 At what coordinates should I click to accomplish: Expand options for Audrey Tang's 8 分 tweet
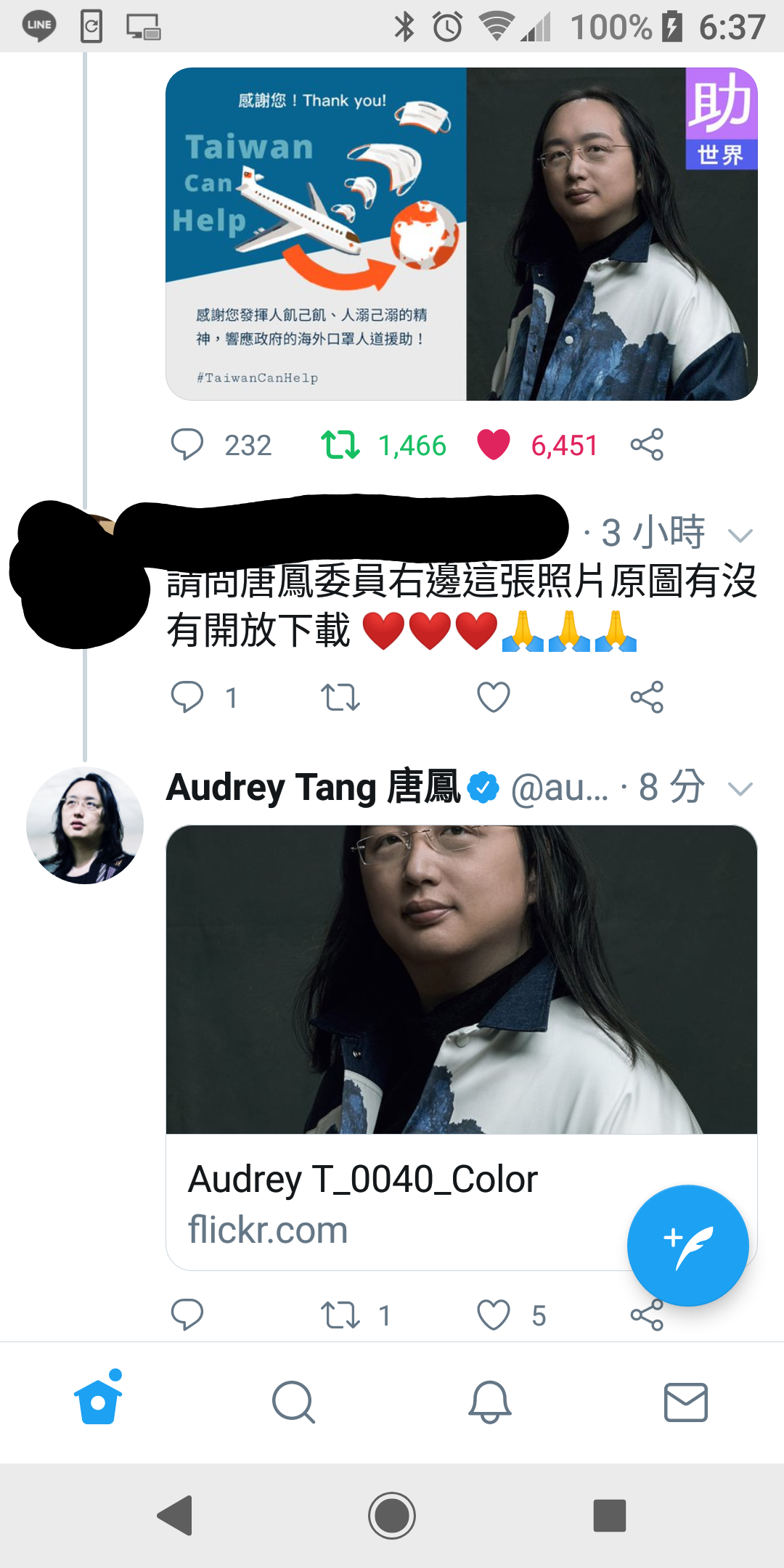point(740,789)
